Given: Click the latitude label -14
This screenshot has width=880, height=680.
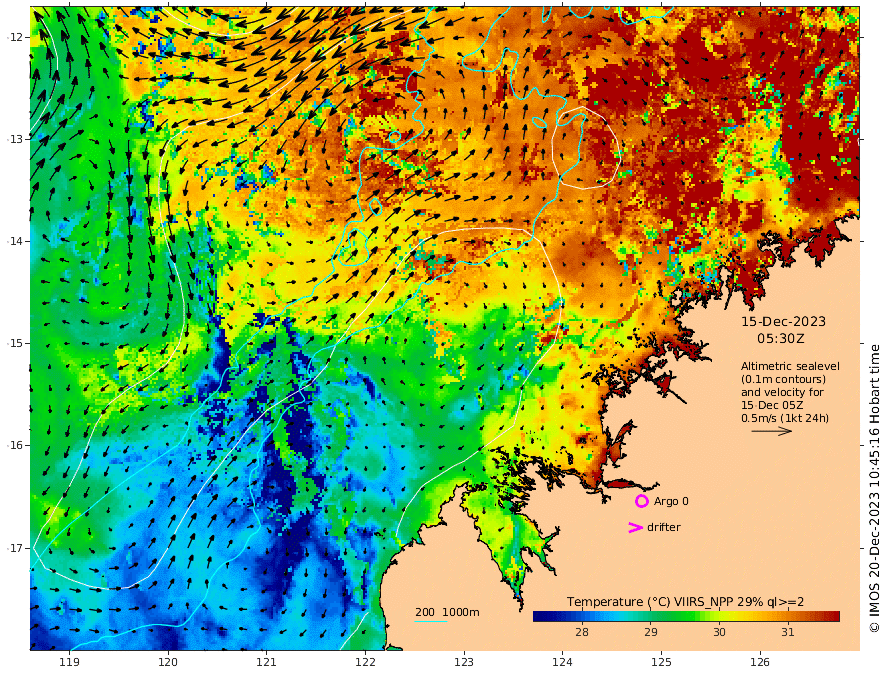Looking at the screenshot, I should [13, 241].
